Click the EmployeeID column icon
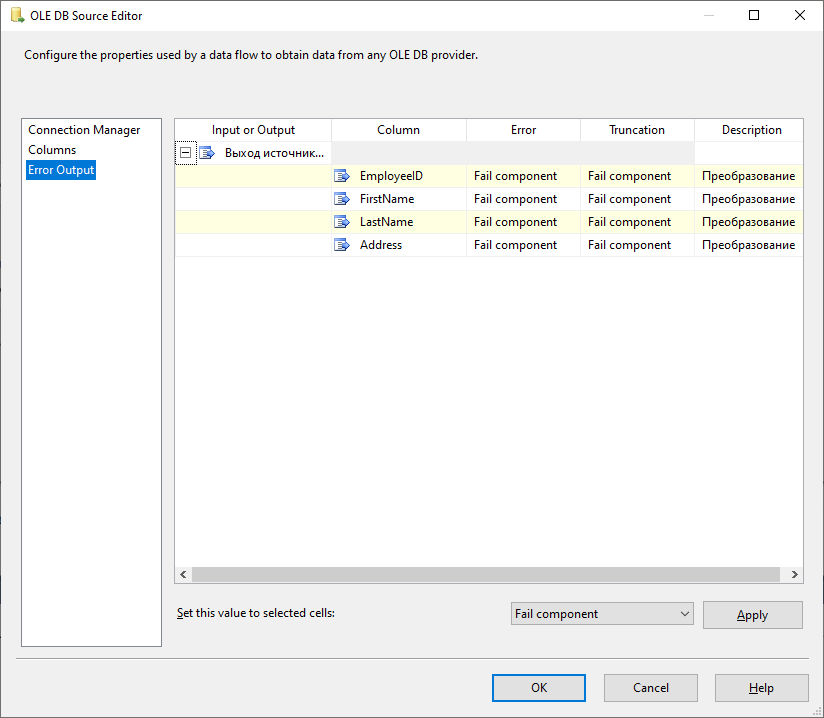 coord(341,176)
